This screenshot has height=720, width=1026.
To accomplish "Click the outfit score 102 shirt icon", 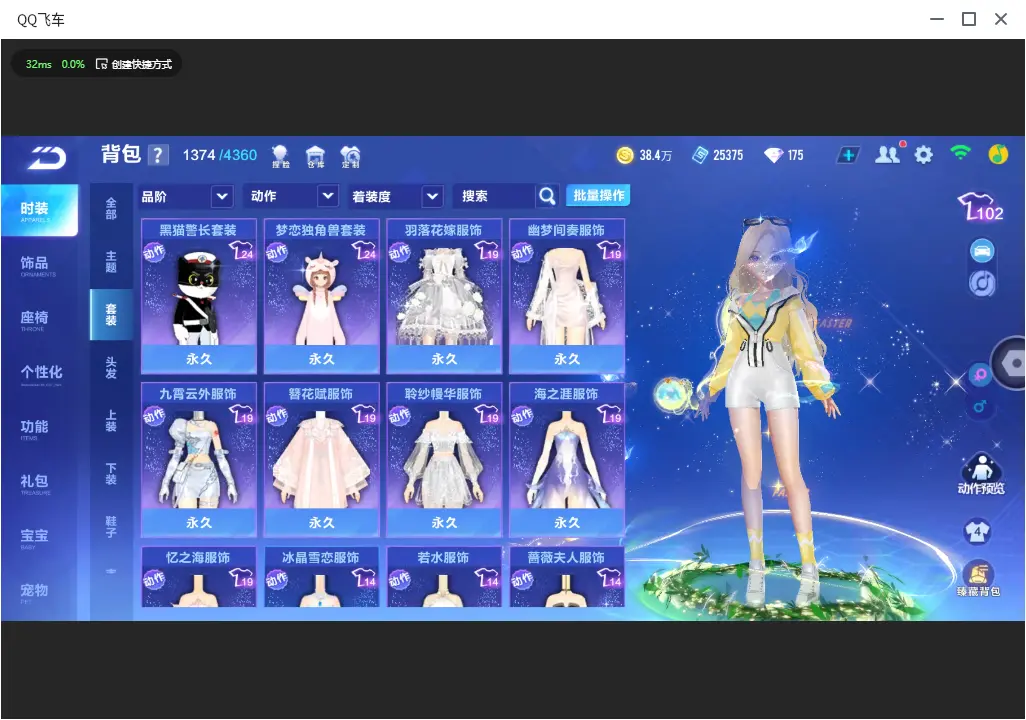I will 980,207.
